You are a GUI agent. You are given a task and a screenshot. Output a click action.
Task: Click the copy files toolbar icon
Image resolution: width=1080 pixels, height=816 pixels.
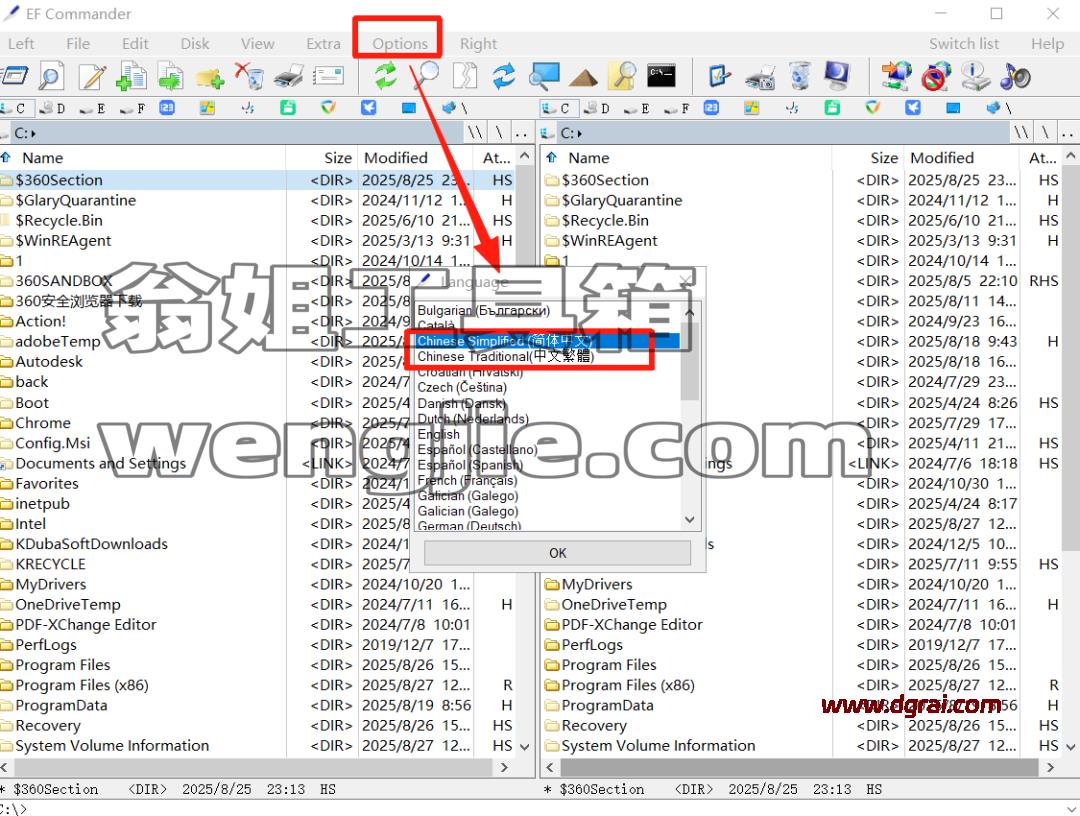click(x=132, y=76)
